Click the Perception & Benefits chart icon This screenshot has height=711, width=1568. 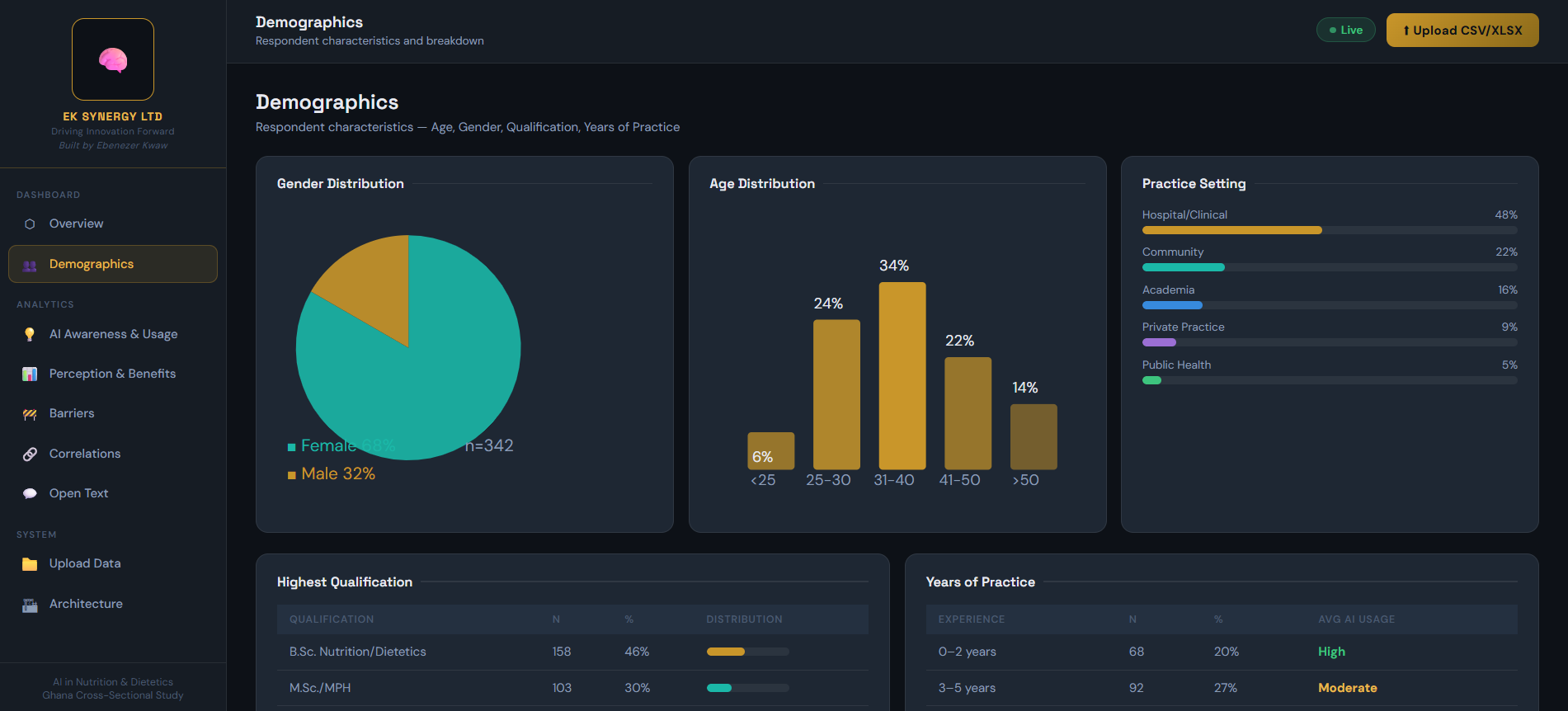tap(30, 374)
